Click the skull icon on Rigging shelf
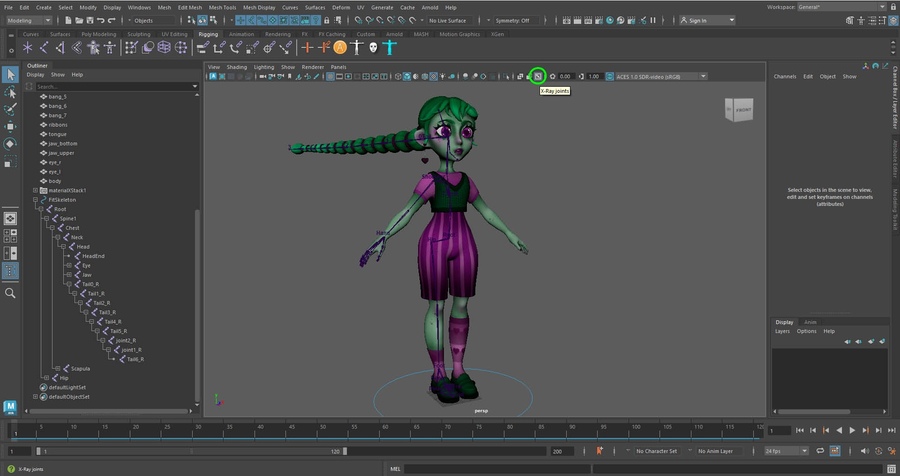The image size is (900, 476). (373, 47)
